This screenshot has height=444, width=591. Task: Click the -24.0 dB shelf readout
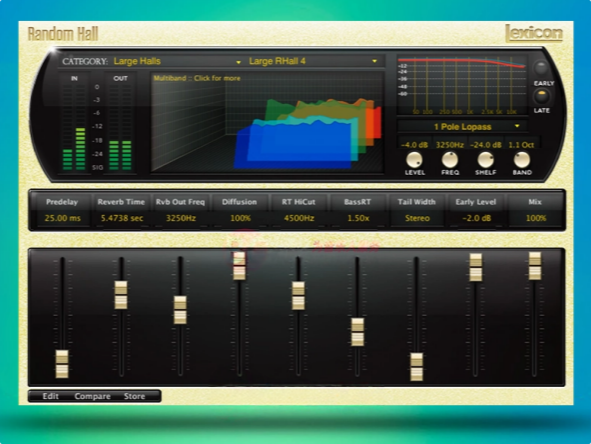485,145
